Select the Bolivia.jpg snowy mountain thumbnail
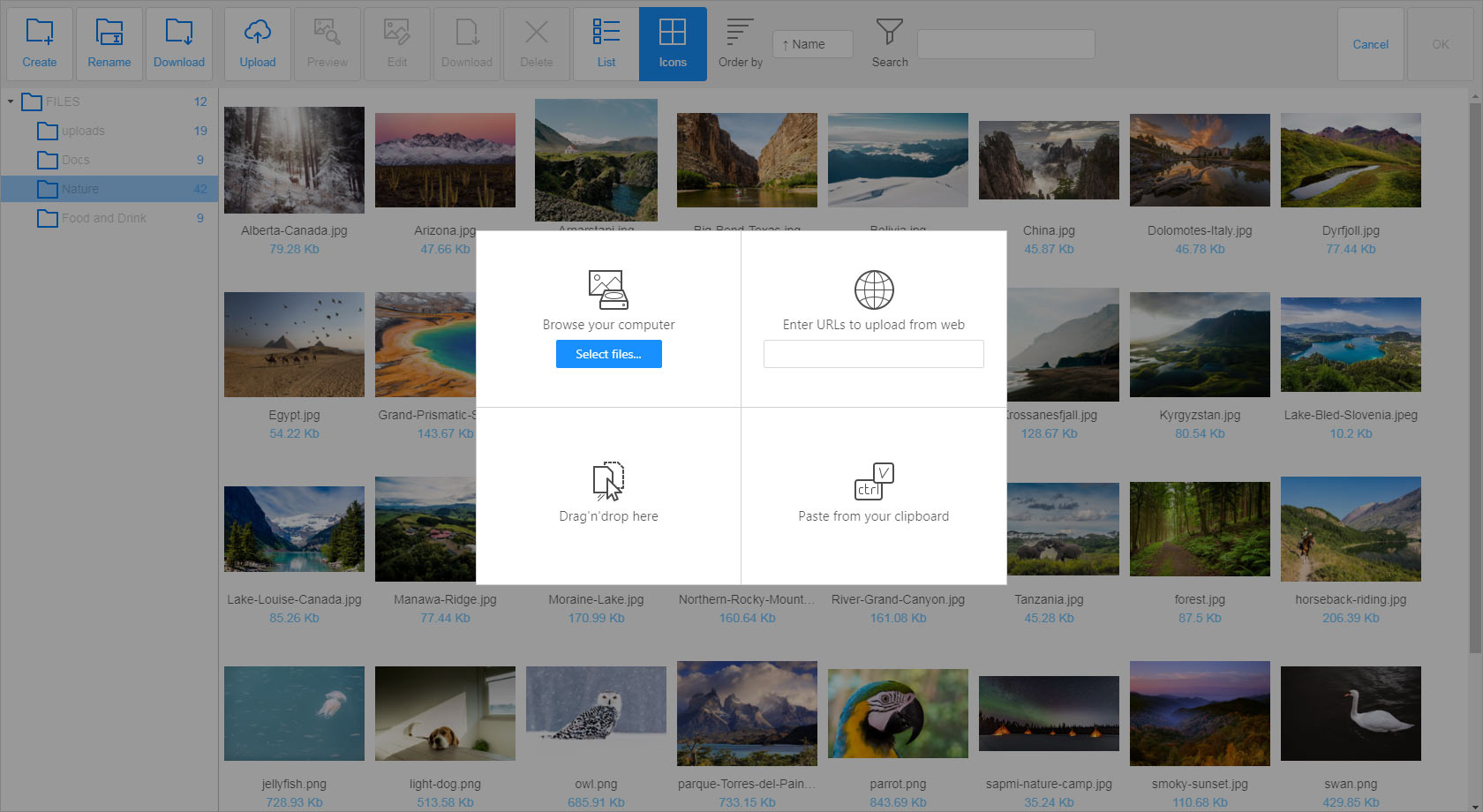 click(898, 160)
